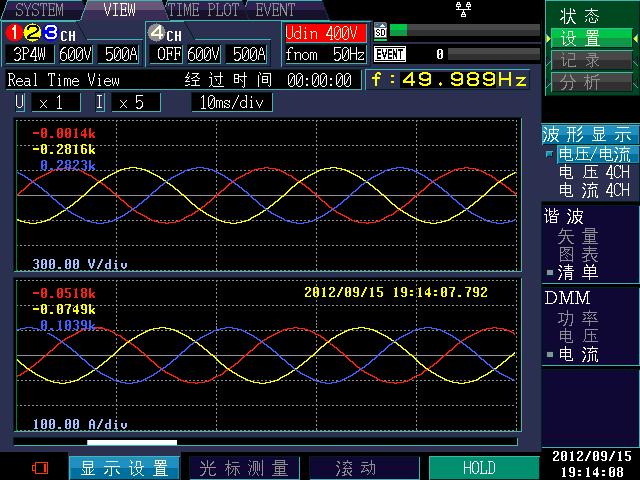Screen dimensions: 640x480
Task: Click the yellow frequency readout 49.989Hz
Action: [448, 79]
